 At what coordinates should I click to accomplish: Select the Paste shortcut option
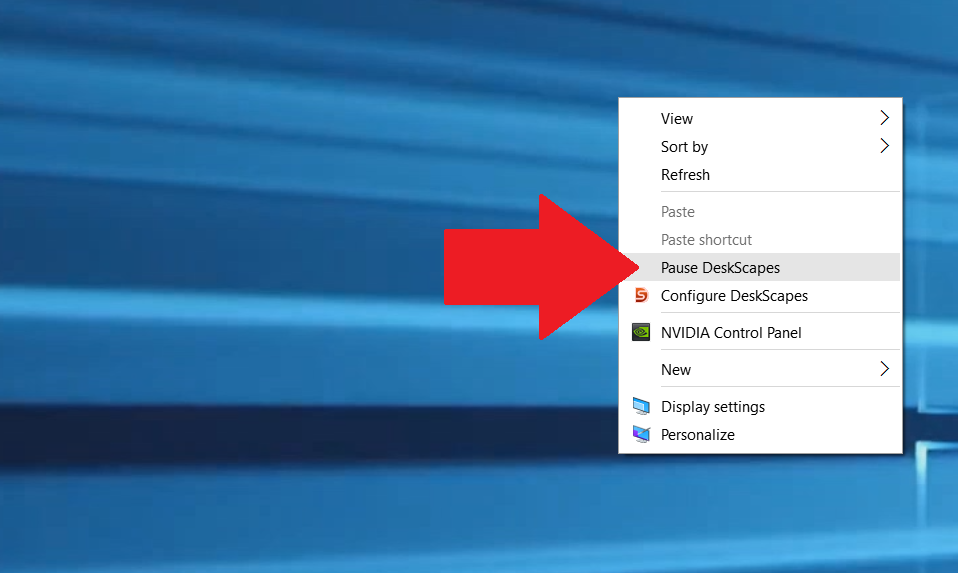tap(706, 240)
